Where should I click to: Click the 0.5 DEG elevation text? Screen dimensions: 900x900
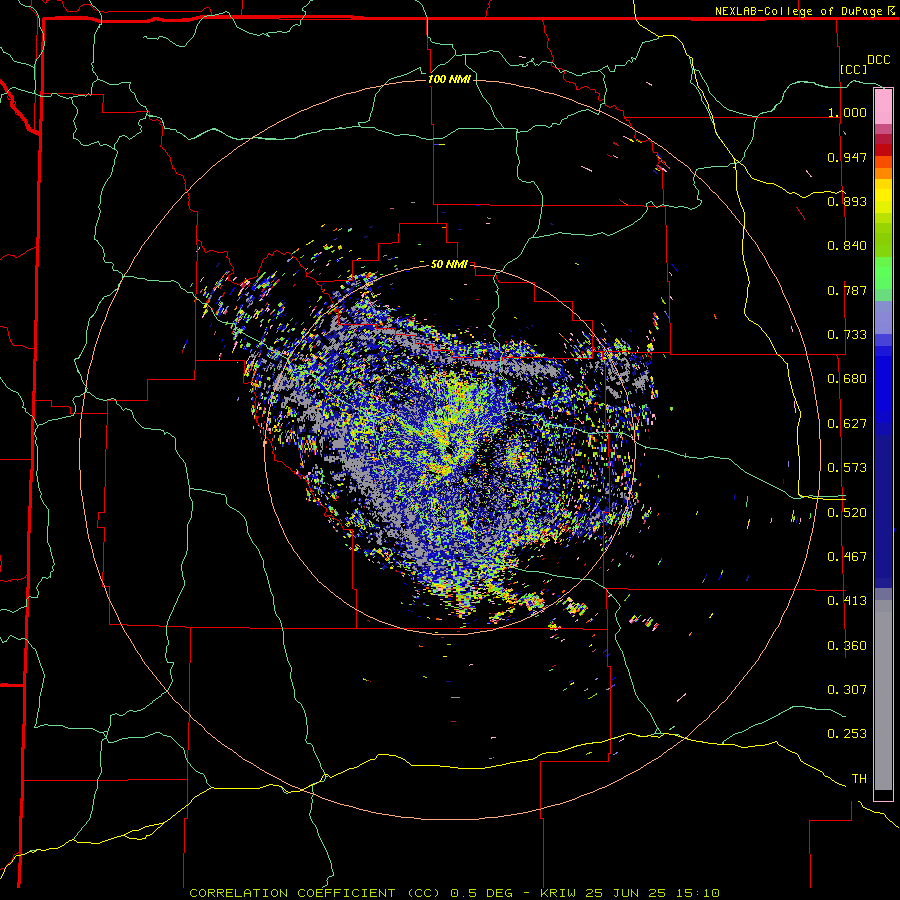pos(481,893)
